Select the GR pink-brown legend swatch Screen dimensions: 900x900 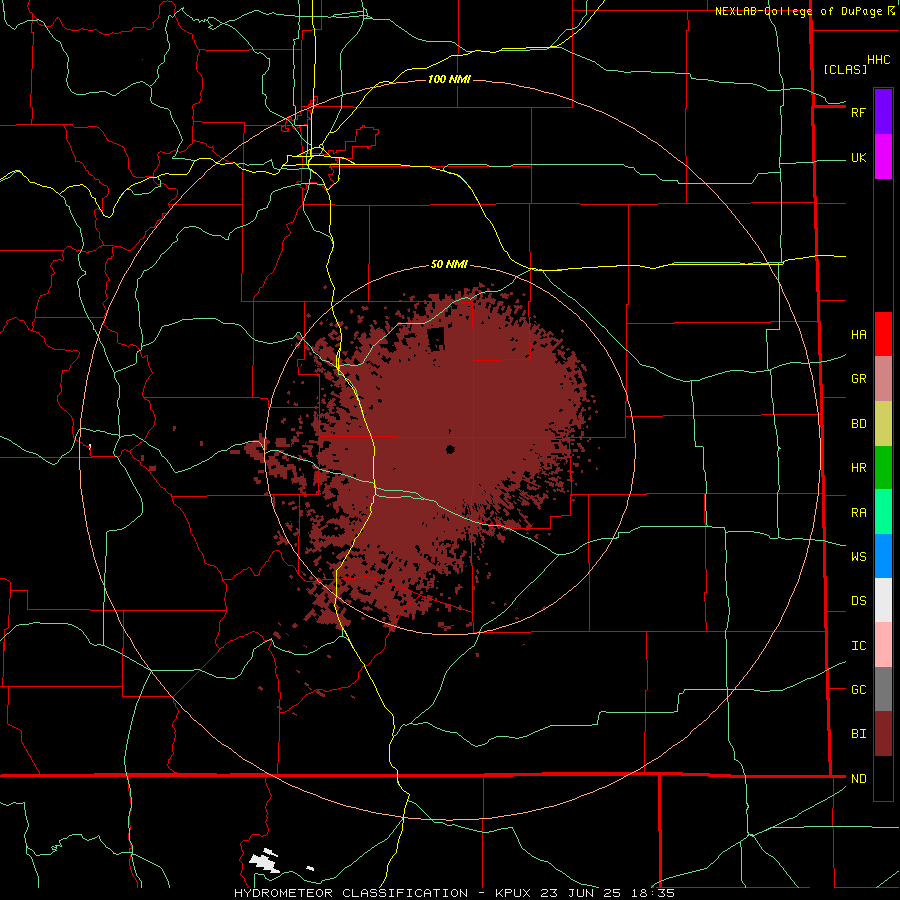(x=883, y=379)
